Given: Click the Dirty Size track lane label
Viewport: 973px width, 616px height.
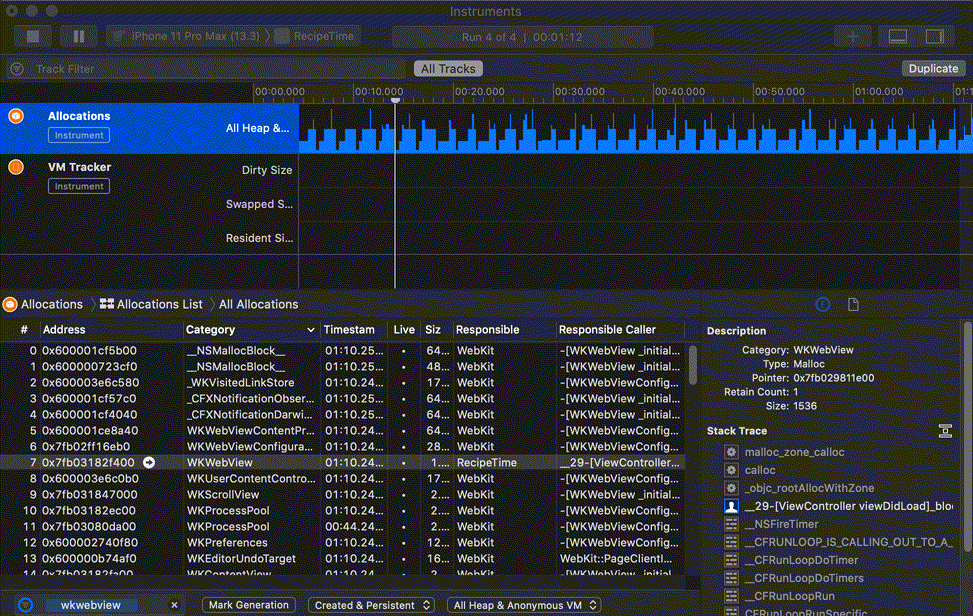Looking at the screenshot, I should click(267, 170).
